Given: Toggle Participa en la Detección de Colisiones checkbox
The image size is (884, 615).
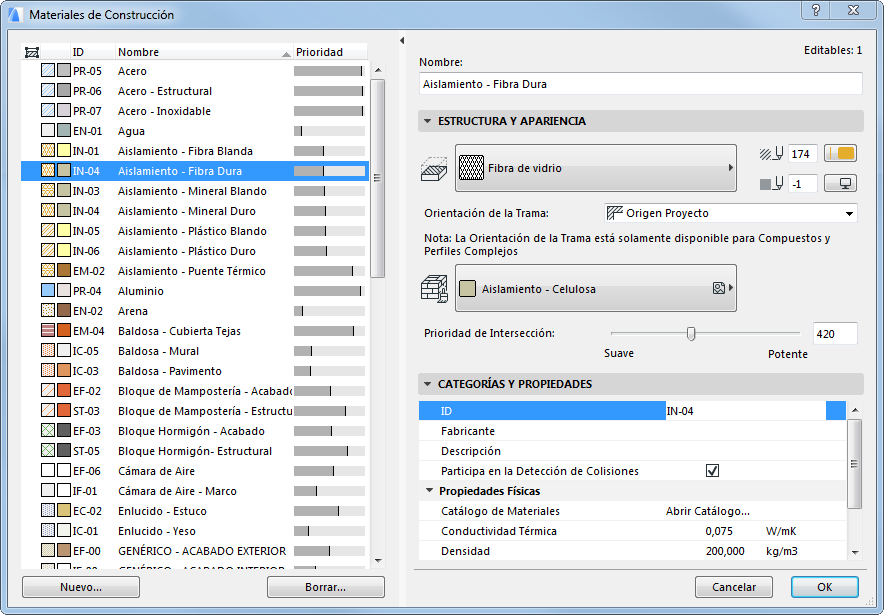Looking at the screenshot, I should coord(713,471).
